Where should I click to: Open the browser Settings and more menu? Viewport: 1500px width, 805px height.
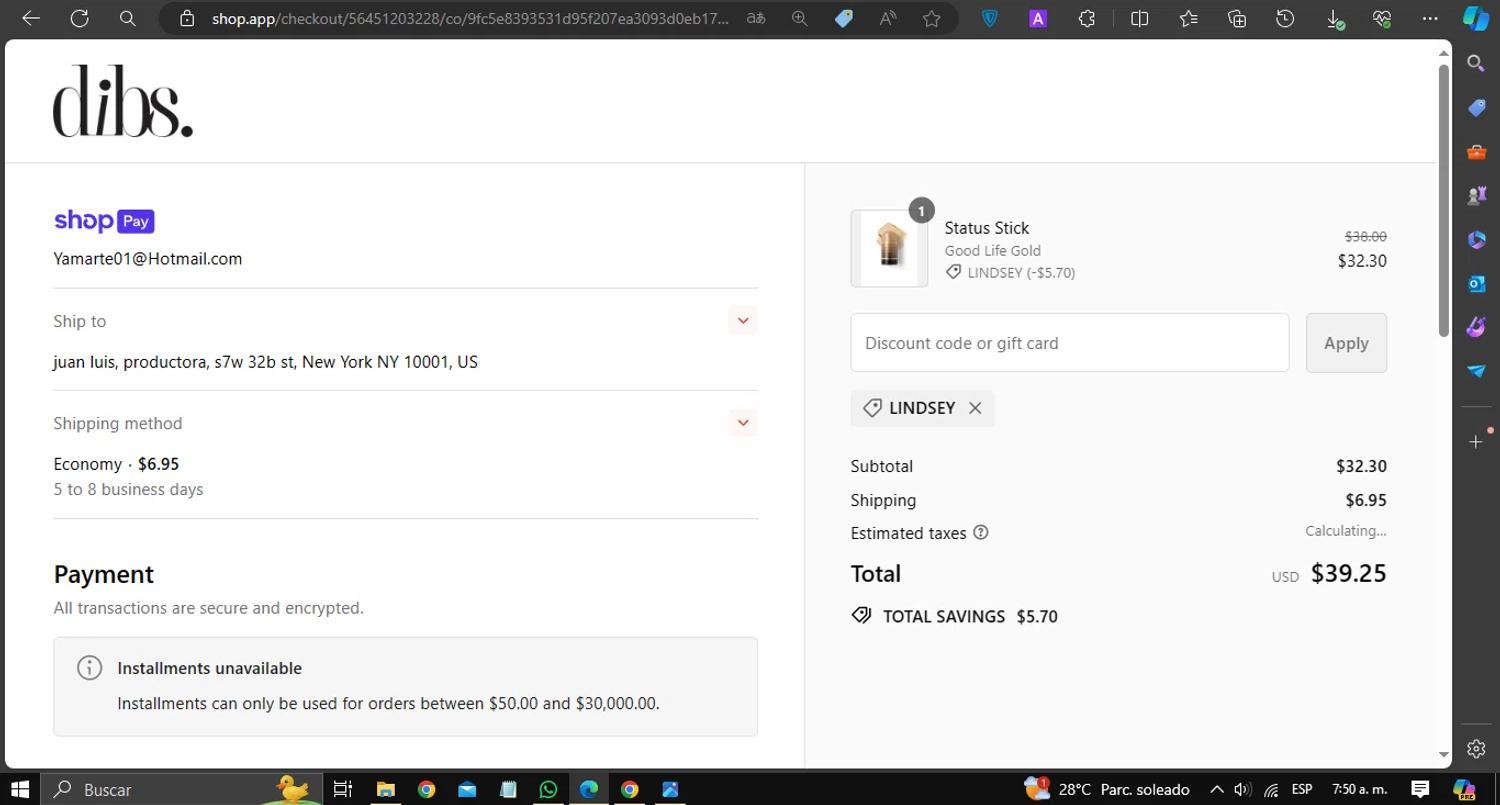pos(1431,18)
